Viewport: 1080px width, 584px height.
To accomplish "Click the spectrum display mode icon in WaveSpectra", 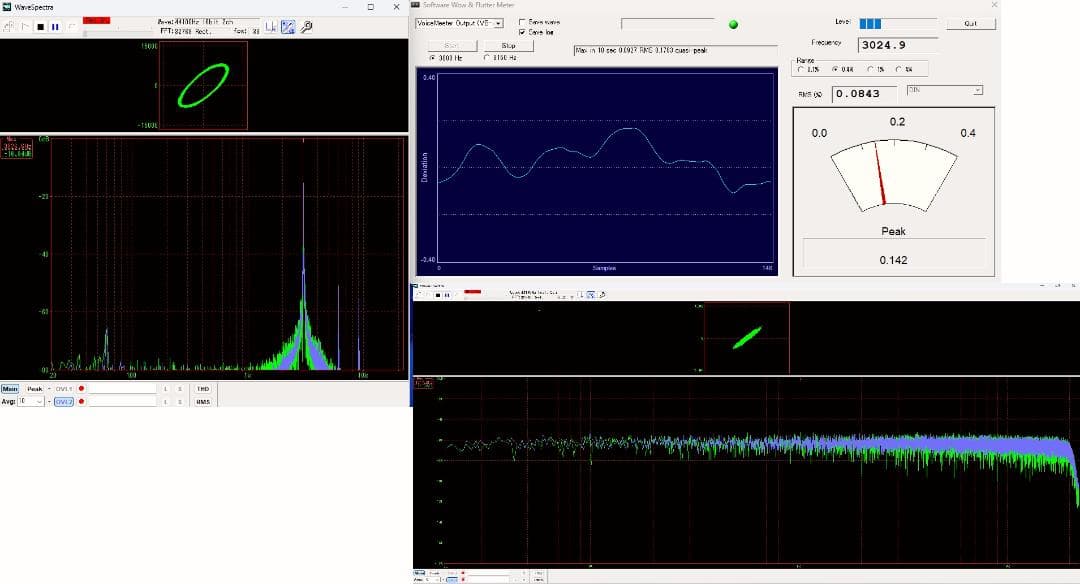I will [271, 27].
